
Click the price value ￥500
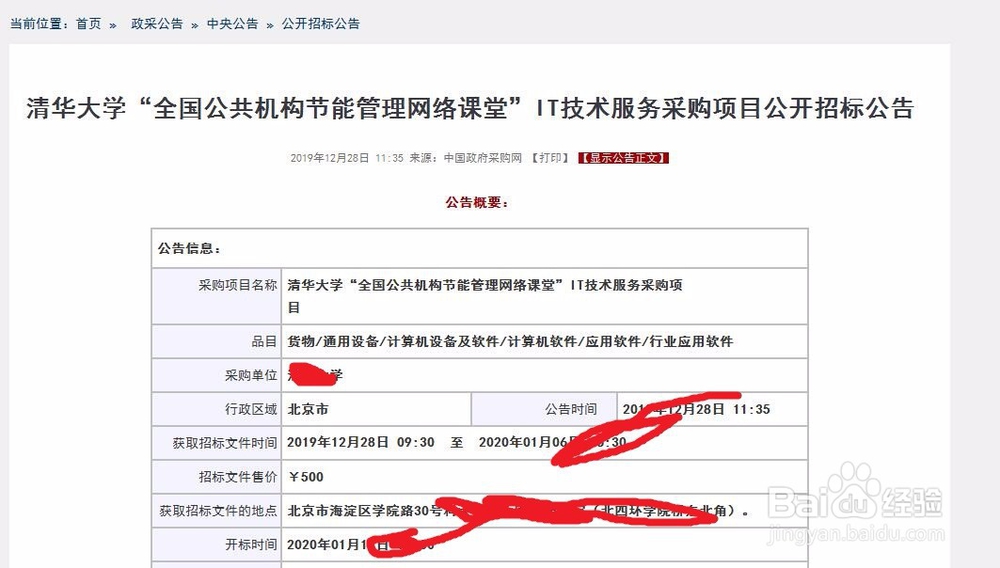point(305,477)
